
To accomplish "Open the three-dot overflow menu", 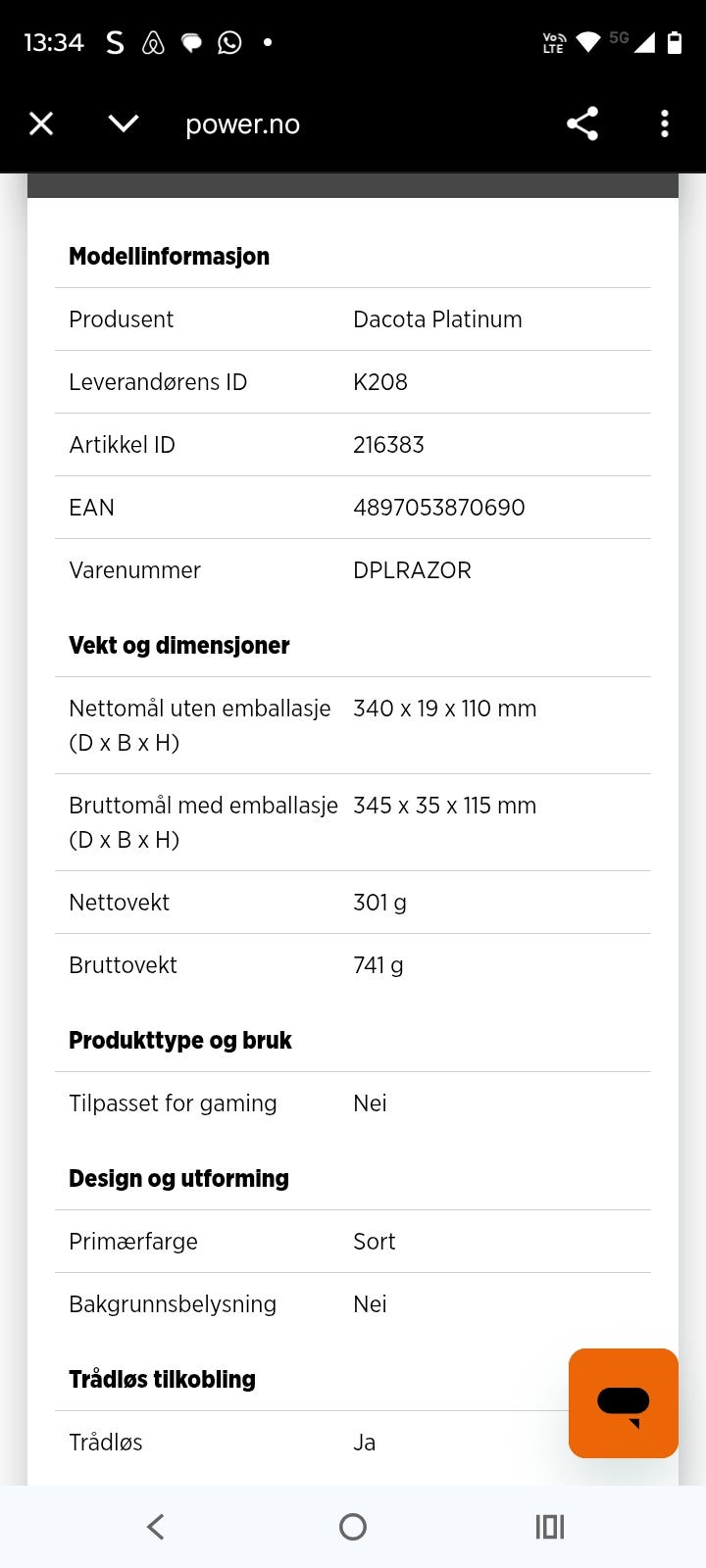I will click(x=665, y=123).
